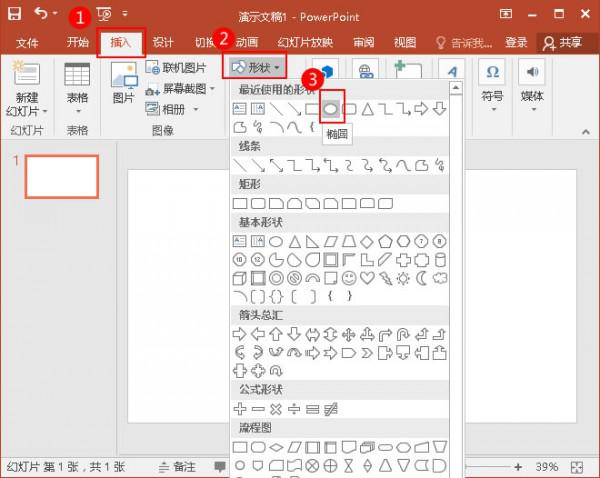The image size is (600, 478).
Task: Click the save icon in title bar
Action: 15,14
